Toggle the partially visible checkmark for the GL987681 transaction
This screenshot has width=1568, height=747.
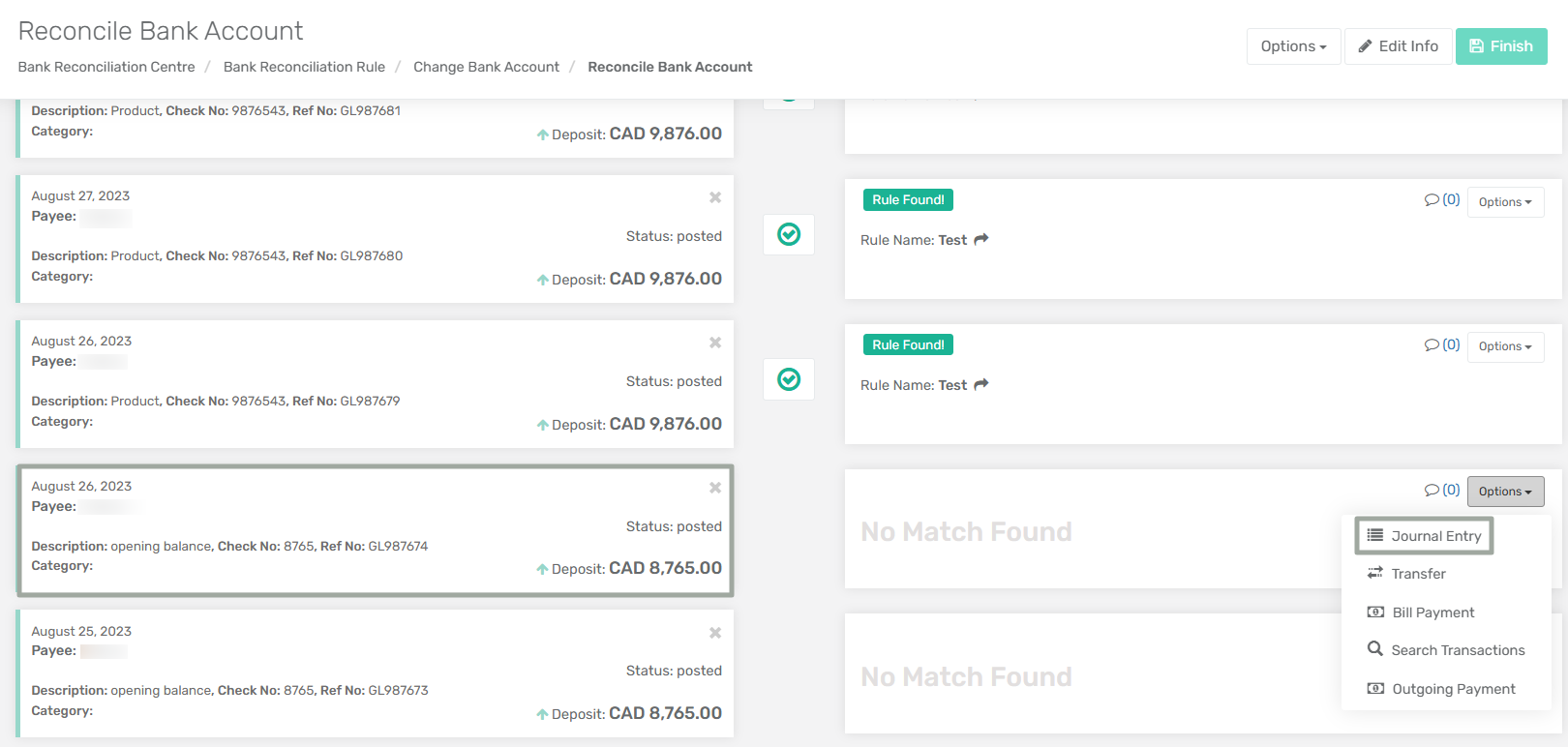[789, 103]
